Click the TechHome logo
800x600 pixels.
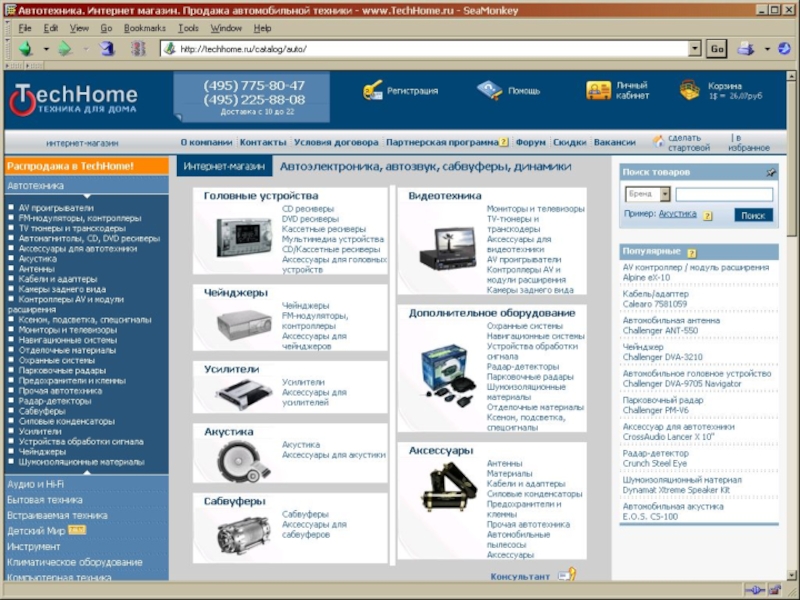click(x=73, y=99)
